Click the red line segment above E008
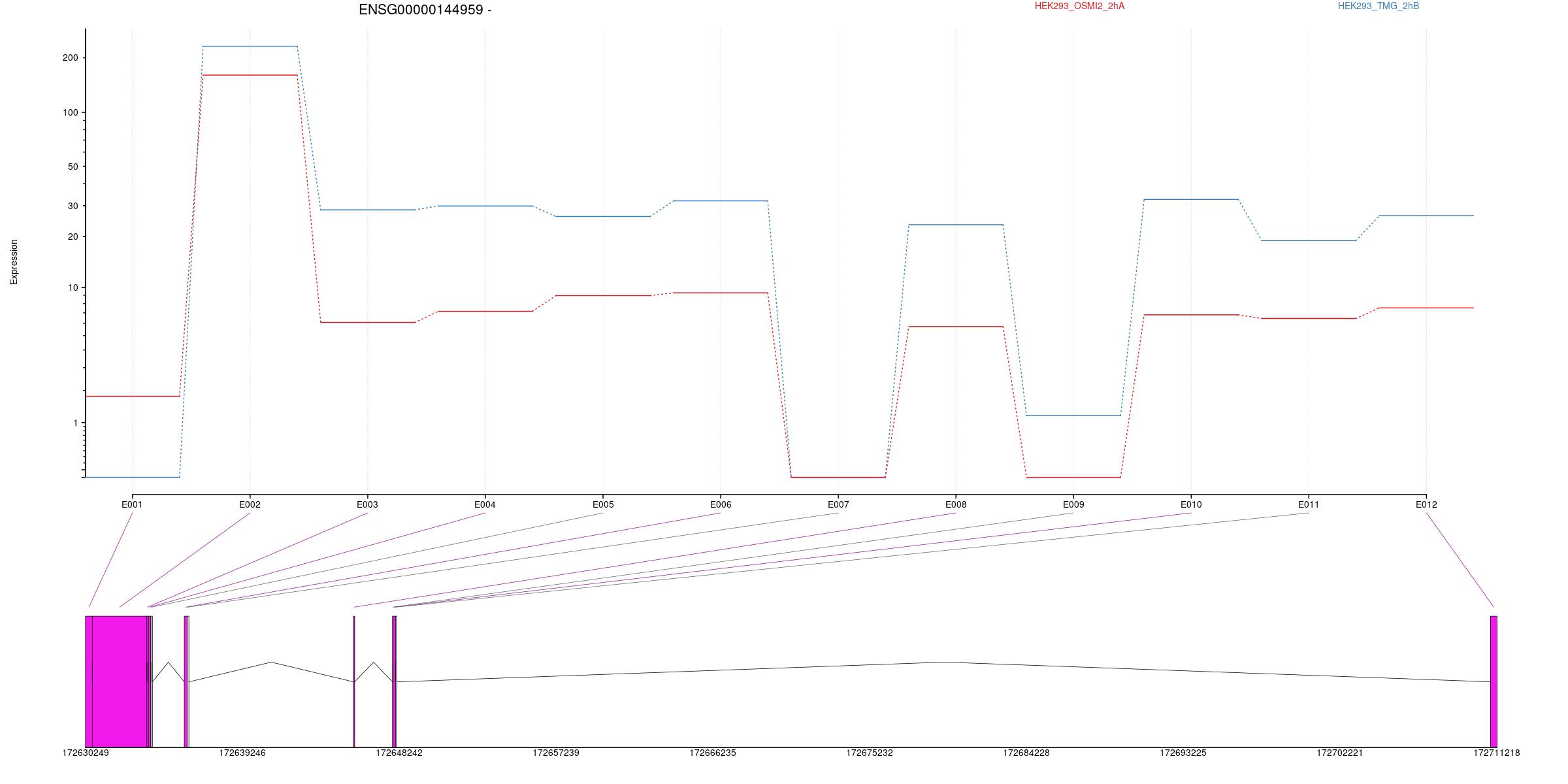Image resolution: width=1568 pixels, height=784 pixels. (956, 327)
